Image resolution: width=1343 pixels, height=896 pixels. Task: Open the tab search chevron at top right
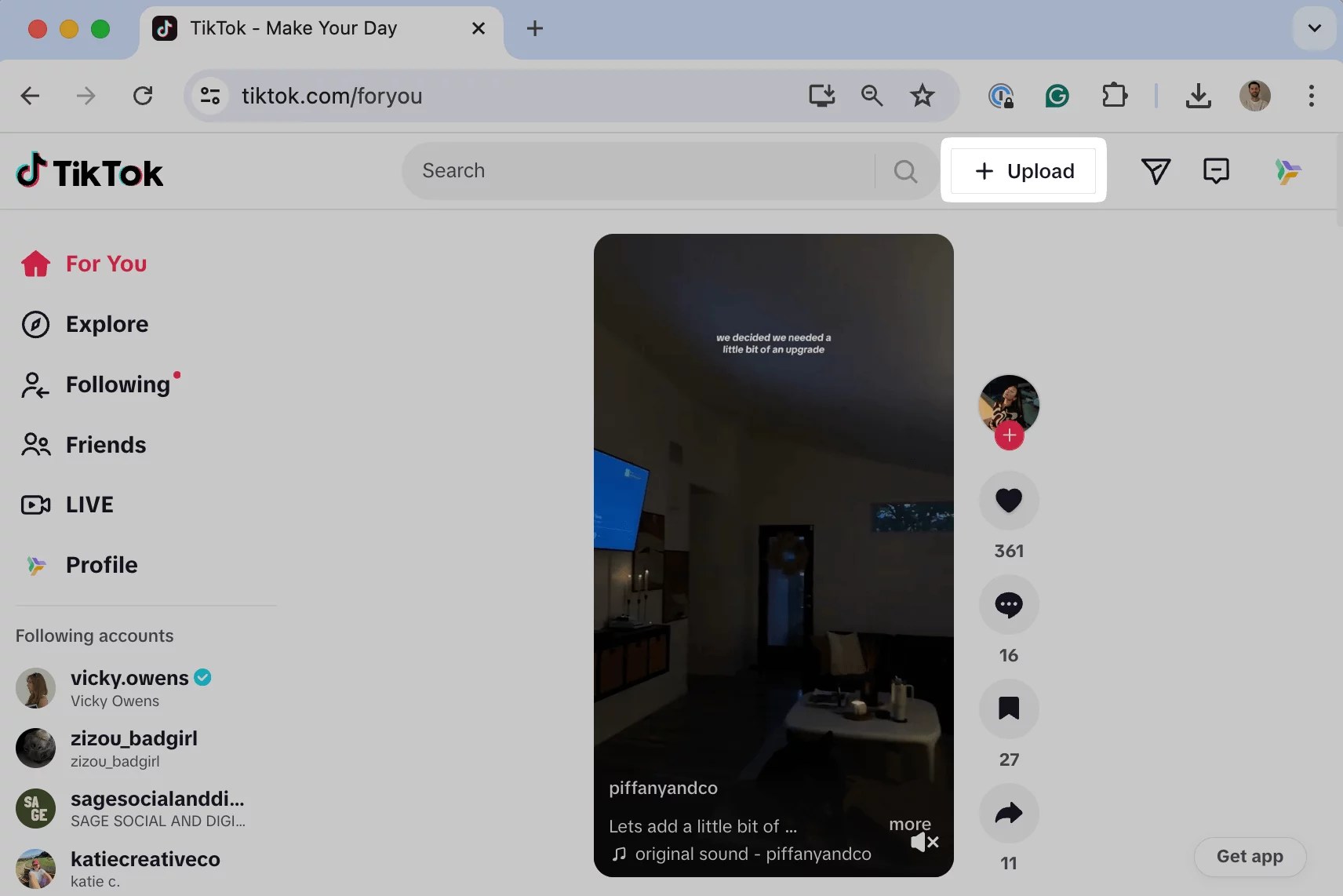pos(1313,28)
